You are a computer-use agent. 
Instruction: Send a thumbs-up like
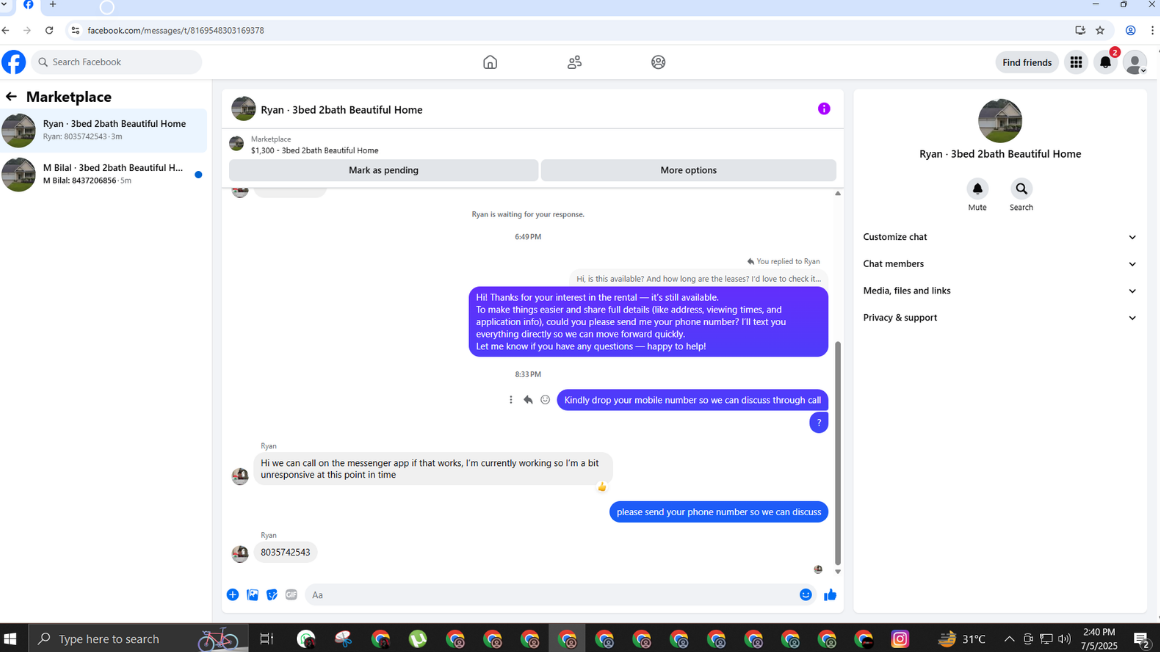(x=830, y=594)
